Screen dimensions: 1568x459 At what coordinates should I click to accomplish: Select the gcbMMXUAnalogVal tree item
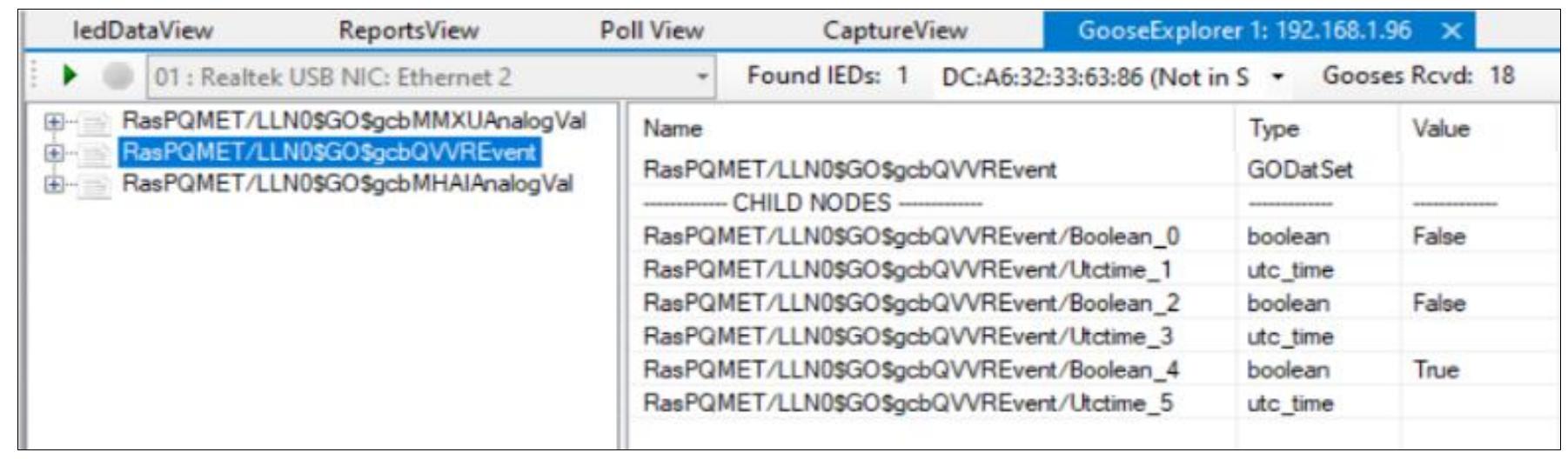tap(353, 121)
